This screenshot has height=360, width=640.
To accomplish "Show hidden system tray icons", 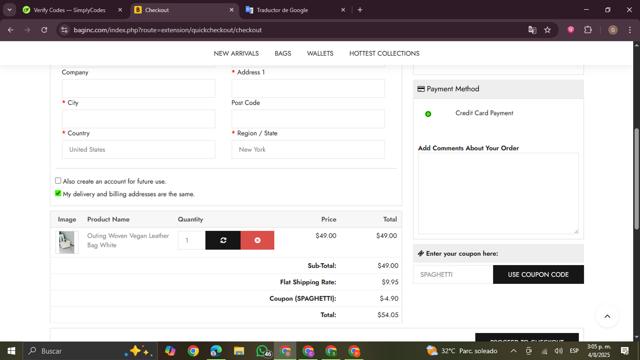I will point(513,351).
